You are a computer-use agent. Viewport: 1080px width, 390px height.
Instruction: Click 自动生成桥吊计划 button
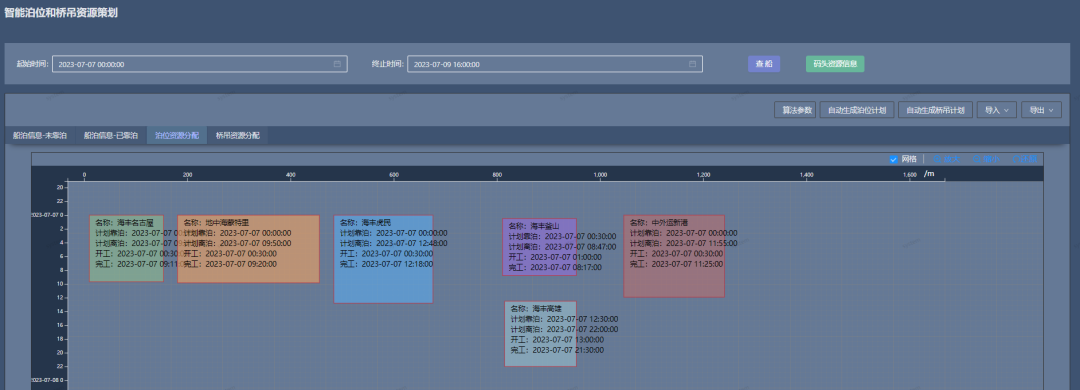(935, 110)
